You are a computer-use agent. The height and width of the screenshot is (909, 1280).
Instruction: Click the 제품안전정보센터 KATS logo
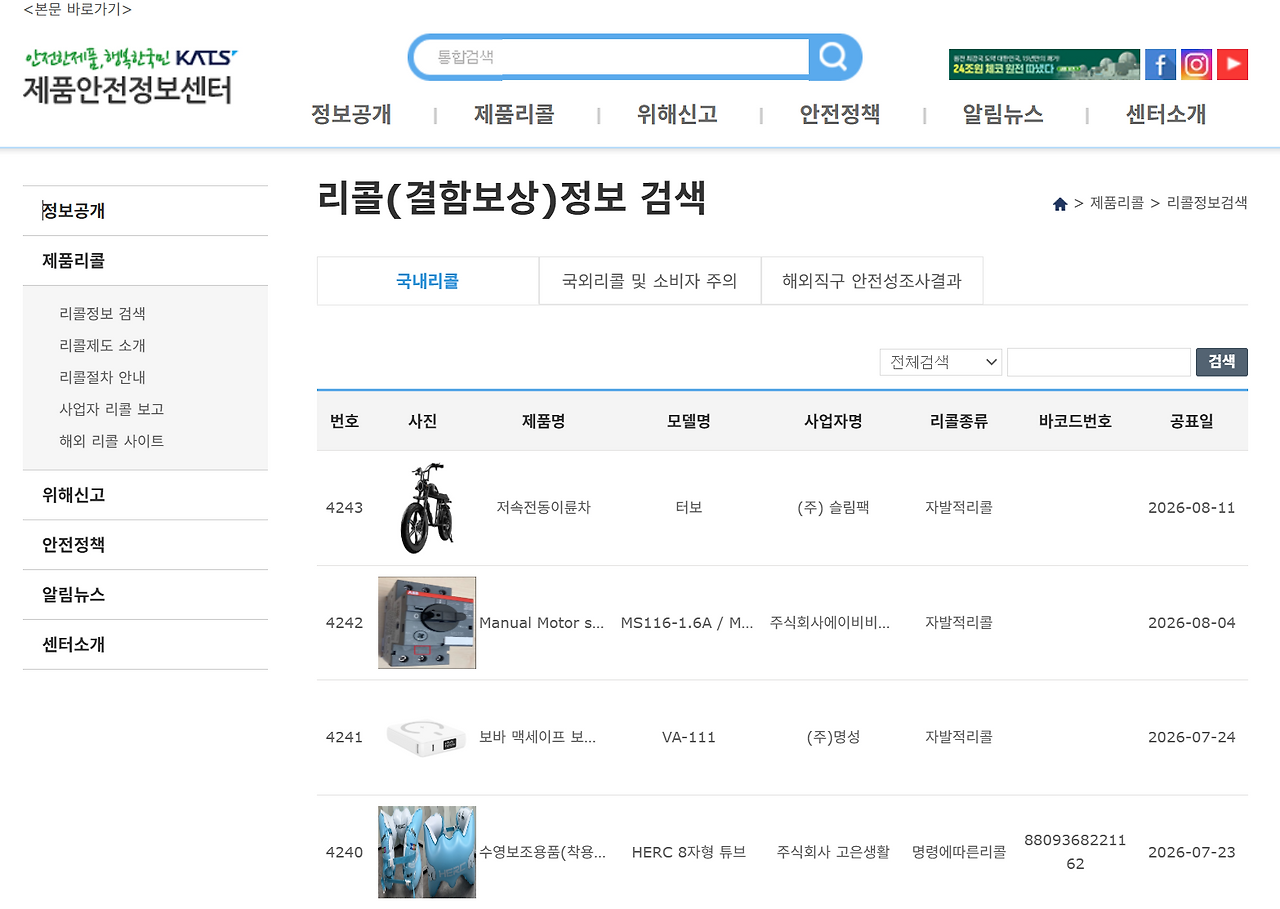coord(130,75)
